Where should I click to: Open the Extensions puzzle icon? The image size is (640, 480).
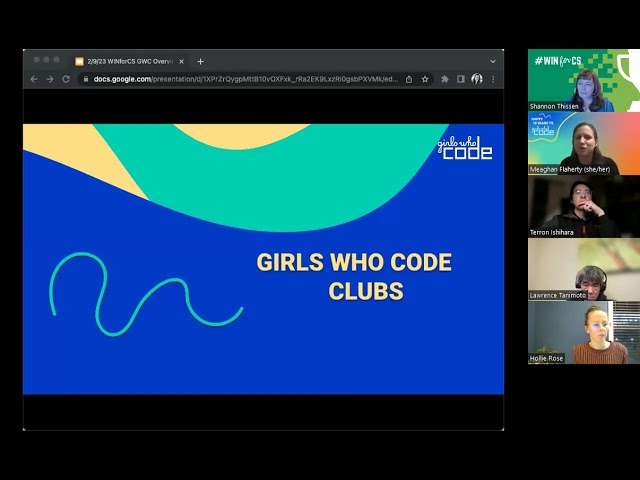444,79
